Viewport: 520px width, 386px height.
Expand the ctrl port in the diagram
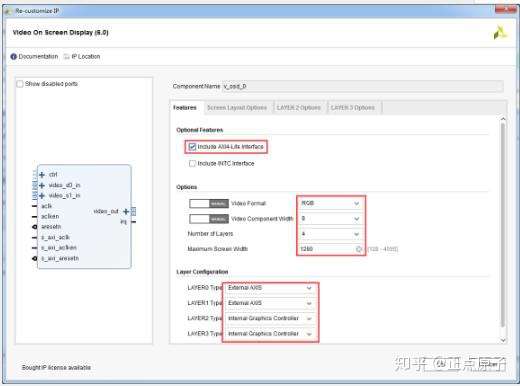coord(42,175)
